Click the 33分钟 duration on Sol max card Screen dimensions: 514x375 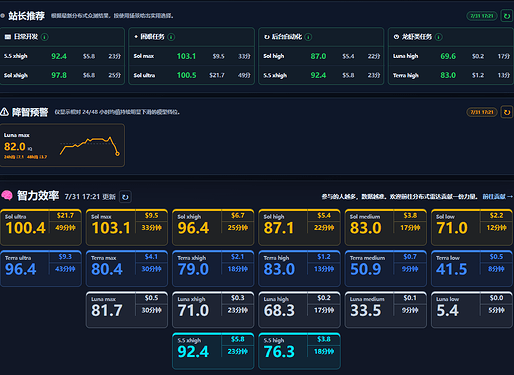click(152, 228)
